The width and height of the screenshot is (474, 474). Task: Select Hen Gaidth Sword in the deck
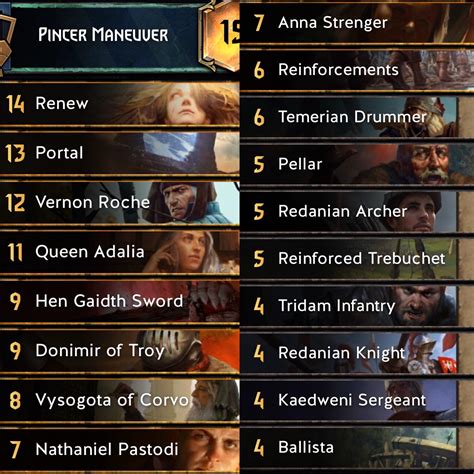tap(120, 301)
